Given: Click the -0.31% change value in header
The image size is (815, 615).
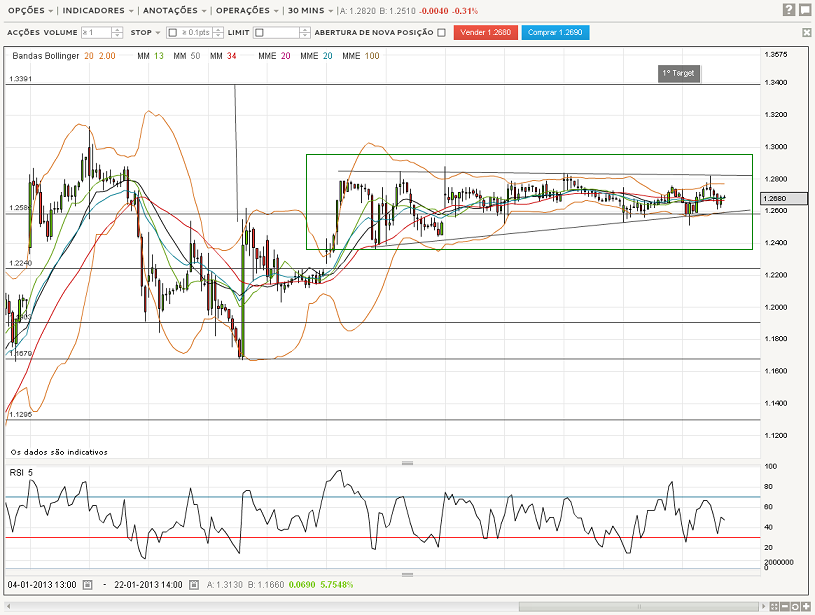Looking at the screenshot, I should click(x=465, y=11).
